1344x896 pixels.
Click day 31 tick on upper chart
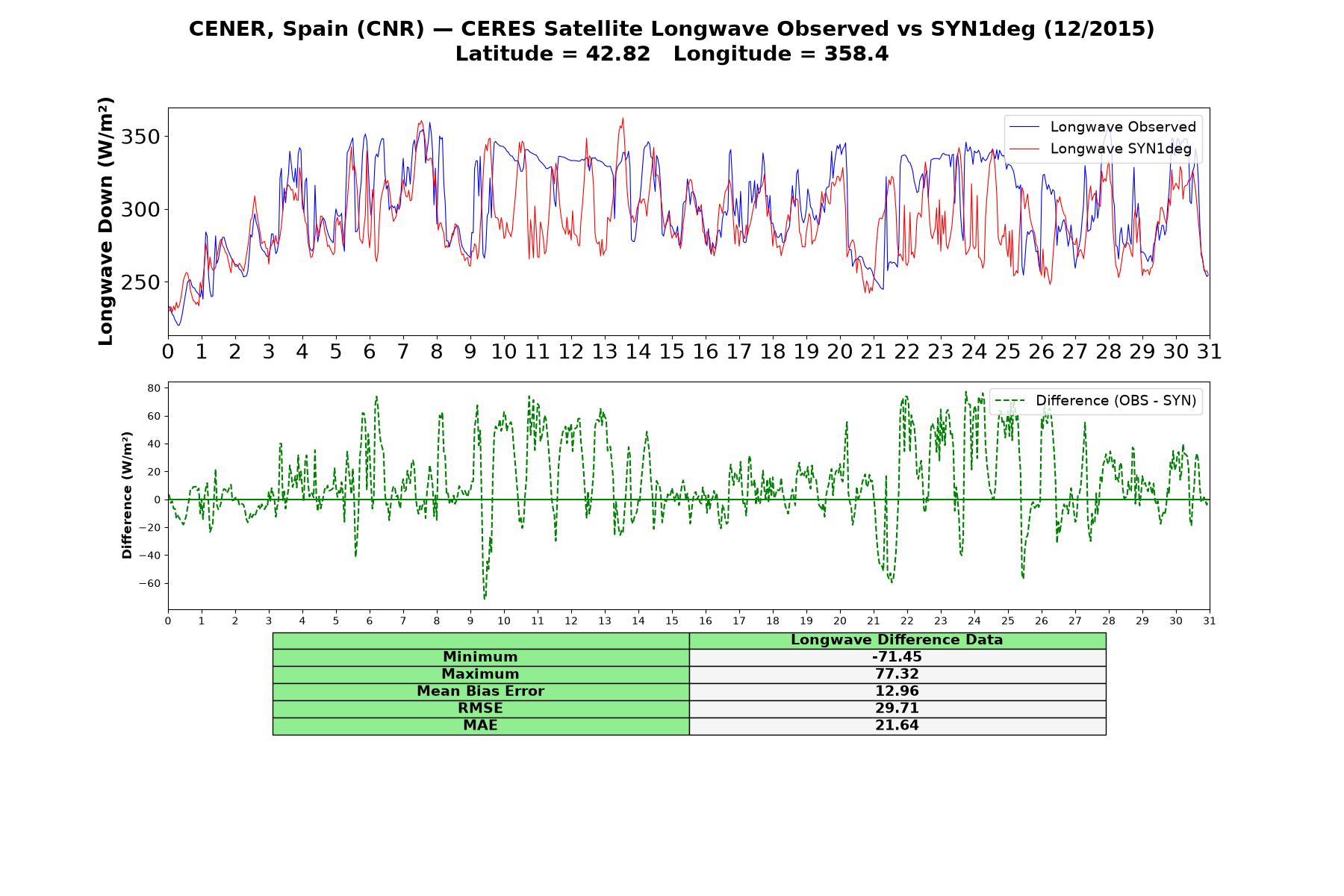point(1210,351)
